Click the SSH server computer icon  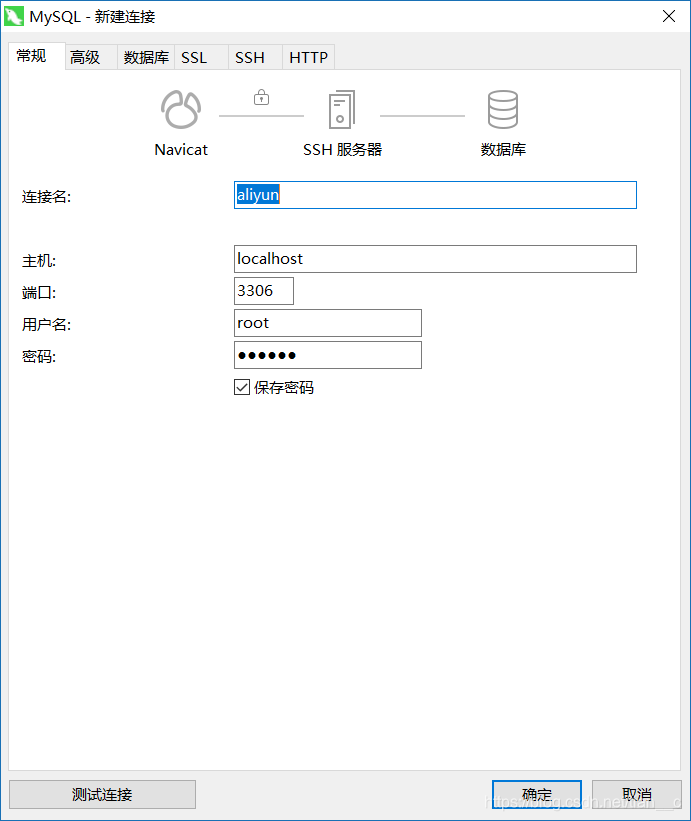pos(342,109)
